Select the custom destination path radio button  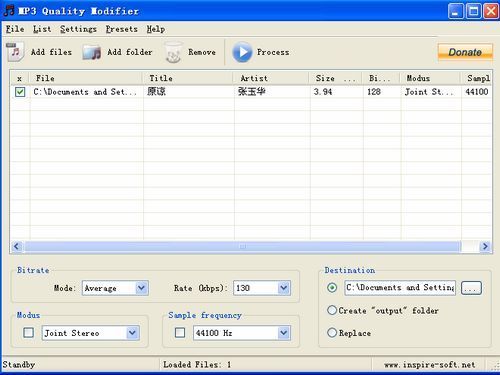(x=332, y=287)
